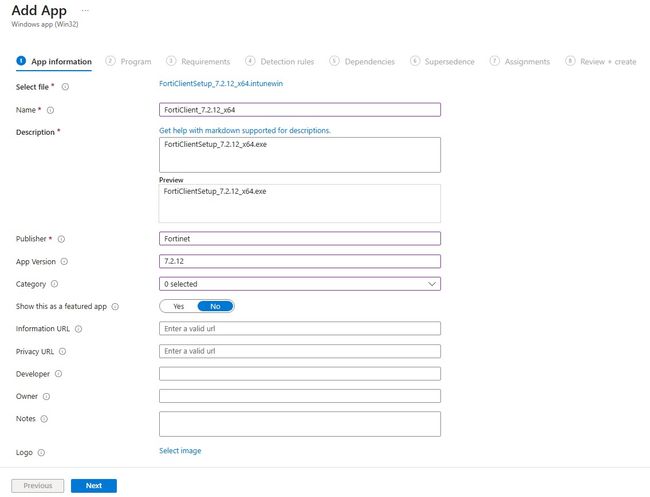Image resolution: width=650 pixels, height=497 pixels.
Task: Click into the Developer text field
Action: pyautogui.click(x=300, y=374)
